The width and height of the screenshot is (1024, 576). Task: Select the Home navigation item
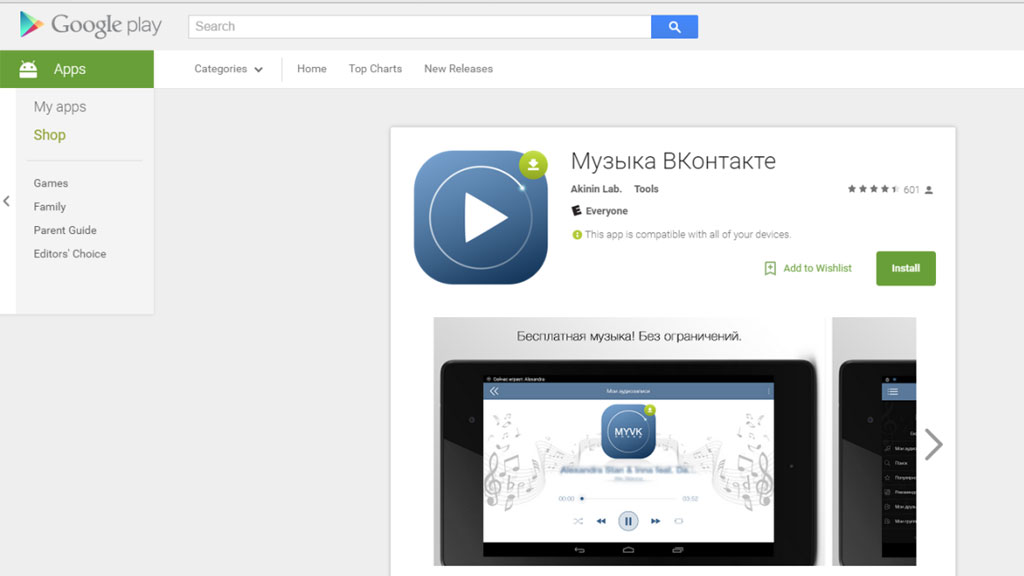click(x=312, y=69)
